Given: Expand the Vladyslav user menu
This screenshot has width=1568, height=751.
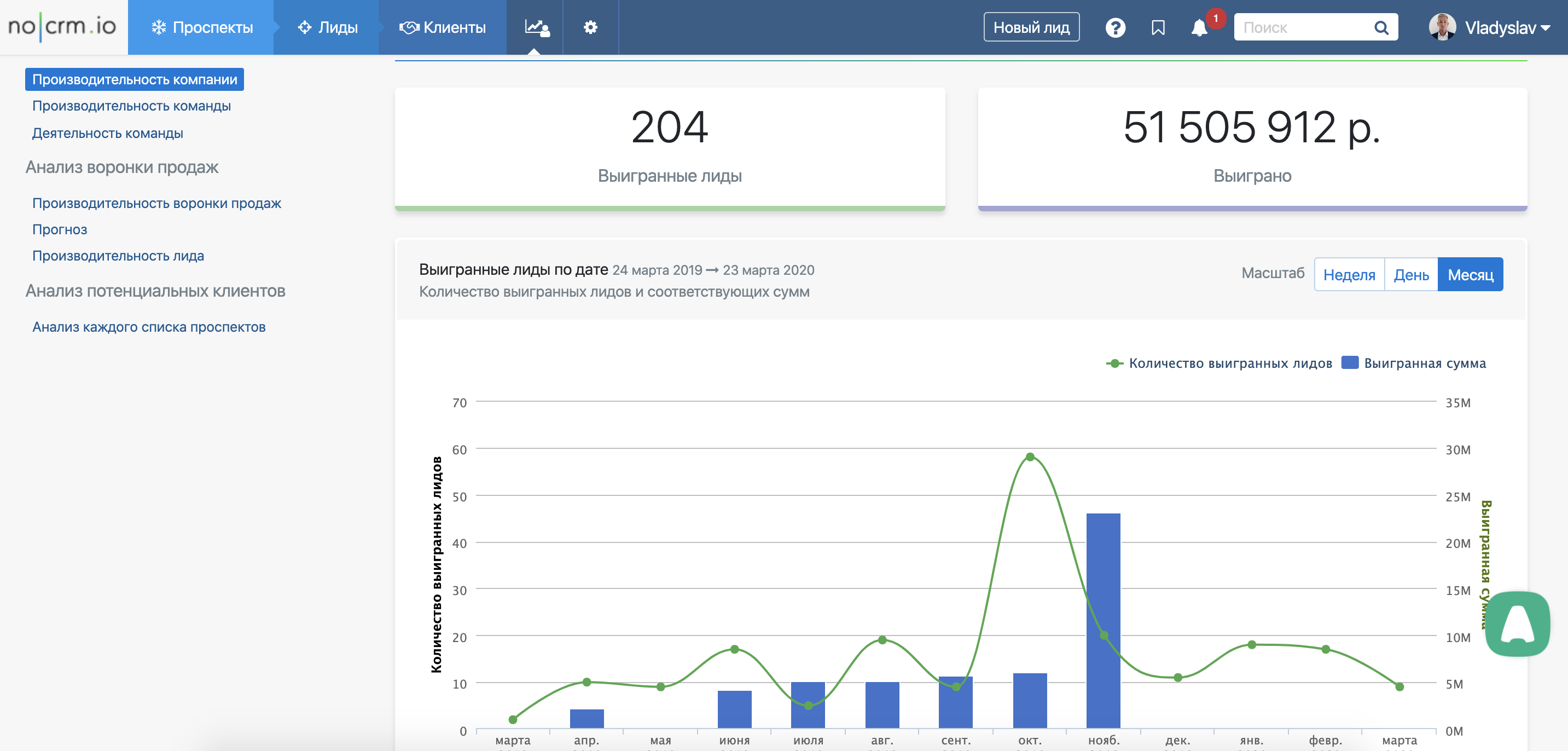Looking at the screenshot, I should pyautogui.click(x=1489, y=27).
